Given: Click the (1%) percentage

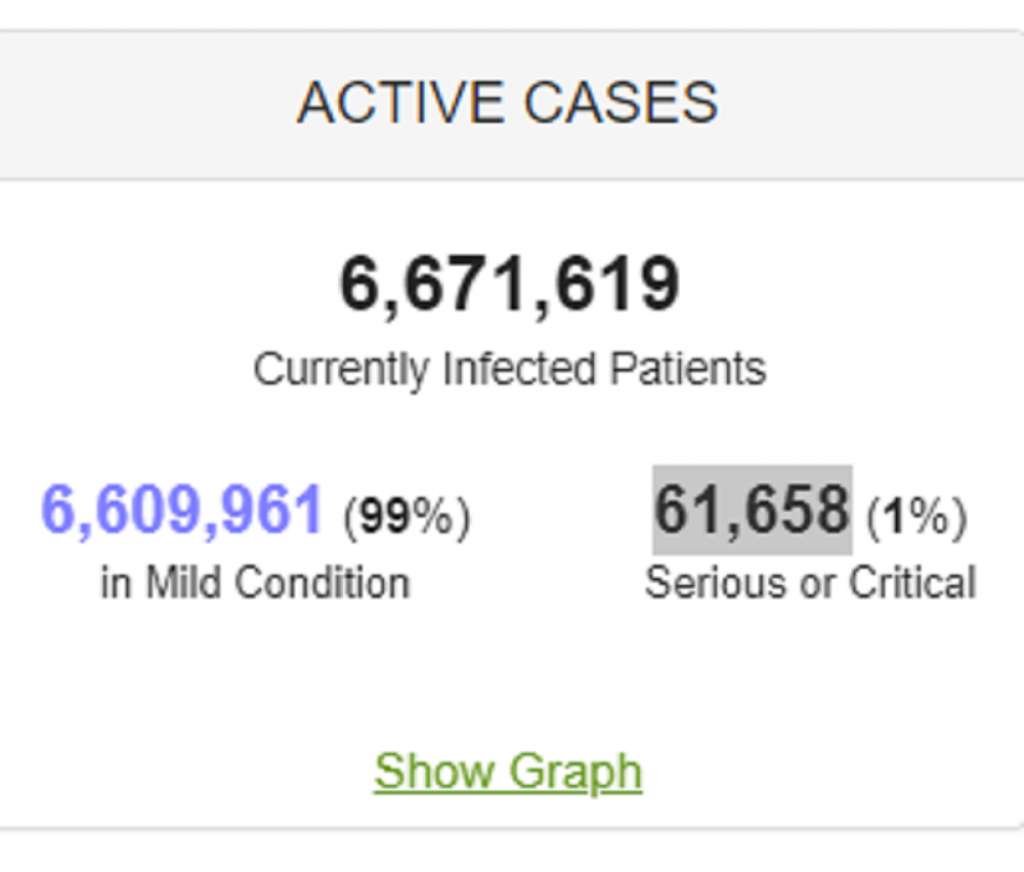Looking at the screenshot, I should pyautogui.click(x=916, y=517).
